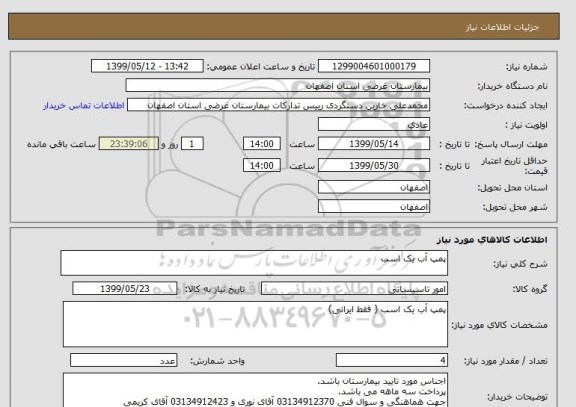Click the label استان محل تحویل
Viewport: 576px width, 407px height.
coord(512,188)
